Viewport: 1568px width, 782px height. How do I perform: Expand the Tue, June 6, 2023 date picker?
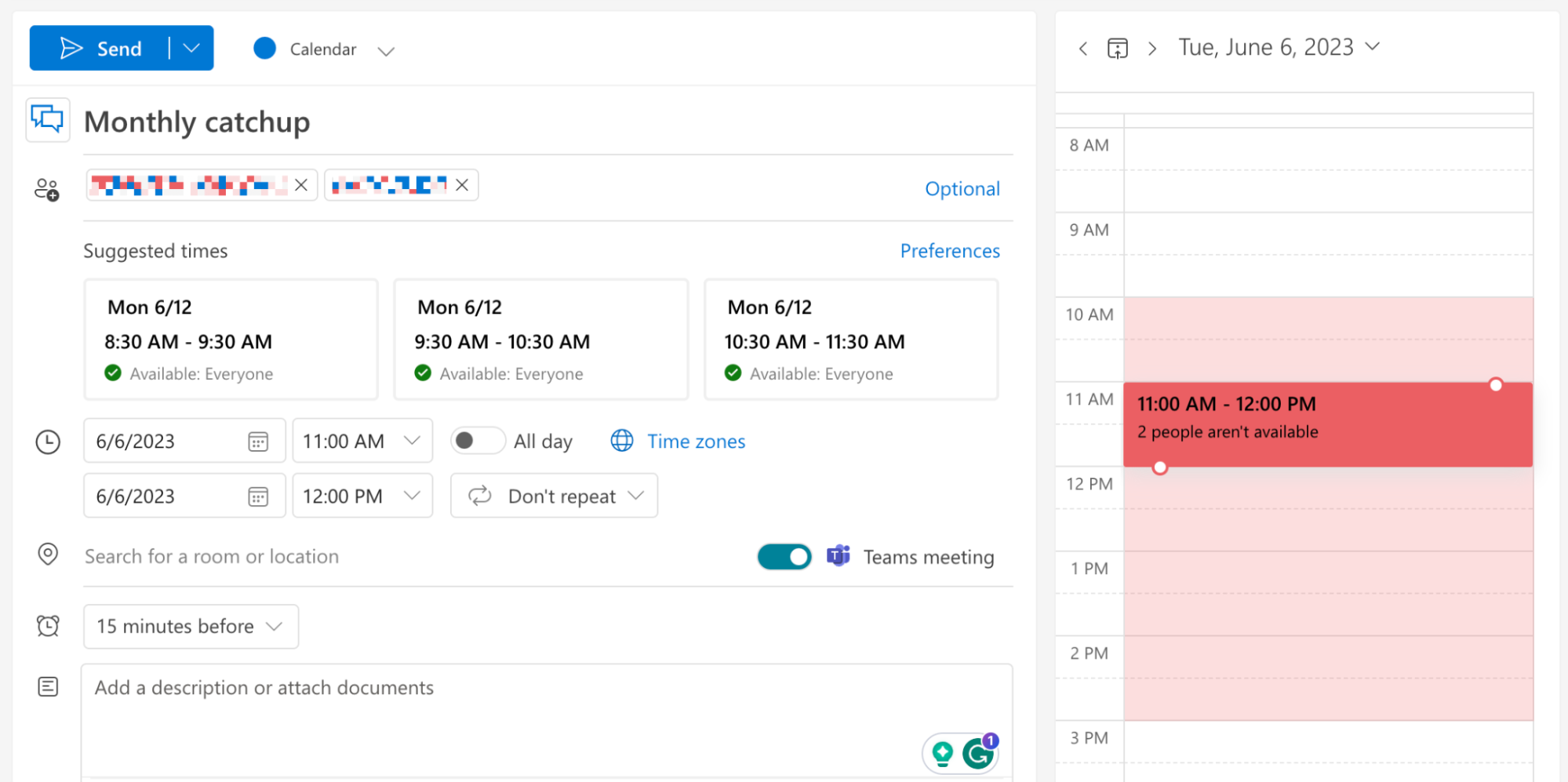point(1279,48)
